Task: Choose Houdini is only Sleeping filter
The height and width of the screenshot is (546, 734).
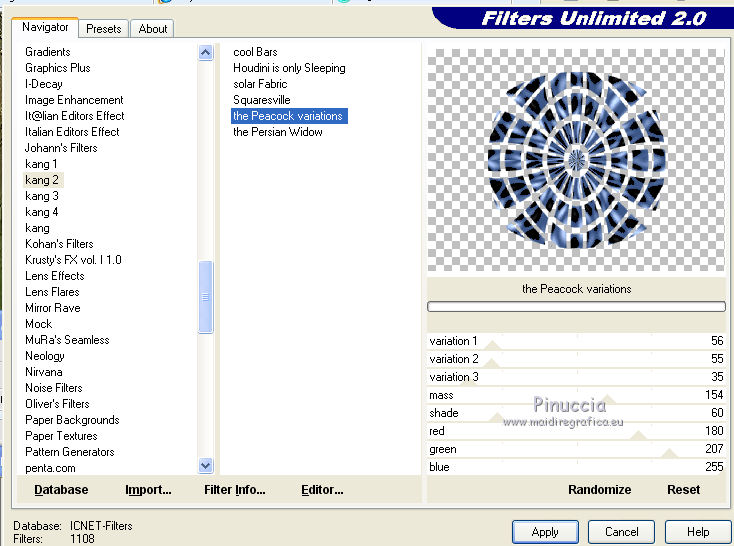Action: [x=289, y=68]
